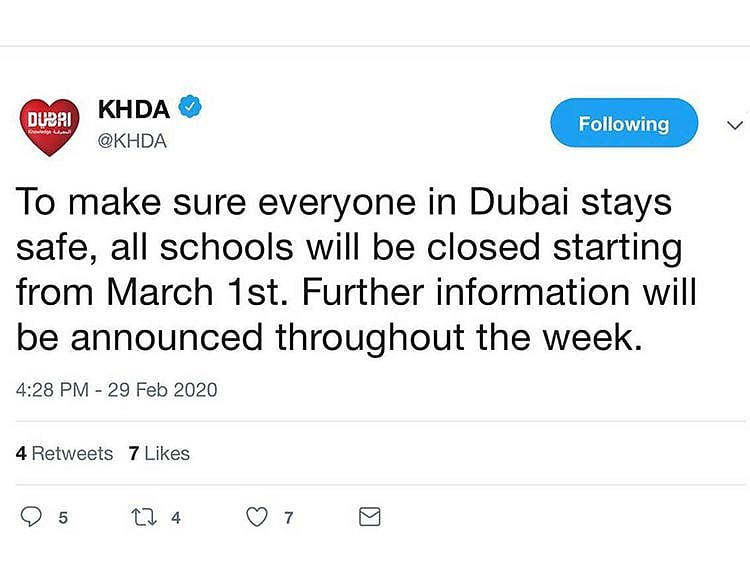Open the KHDA Dubai heart profile picture
750x563 pixels.
pyautogui.click(x=49, y=127)
